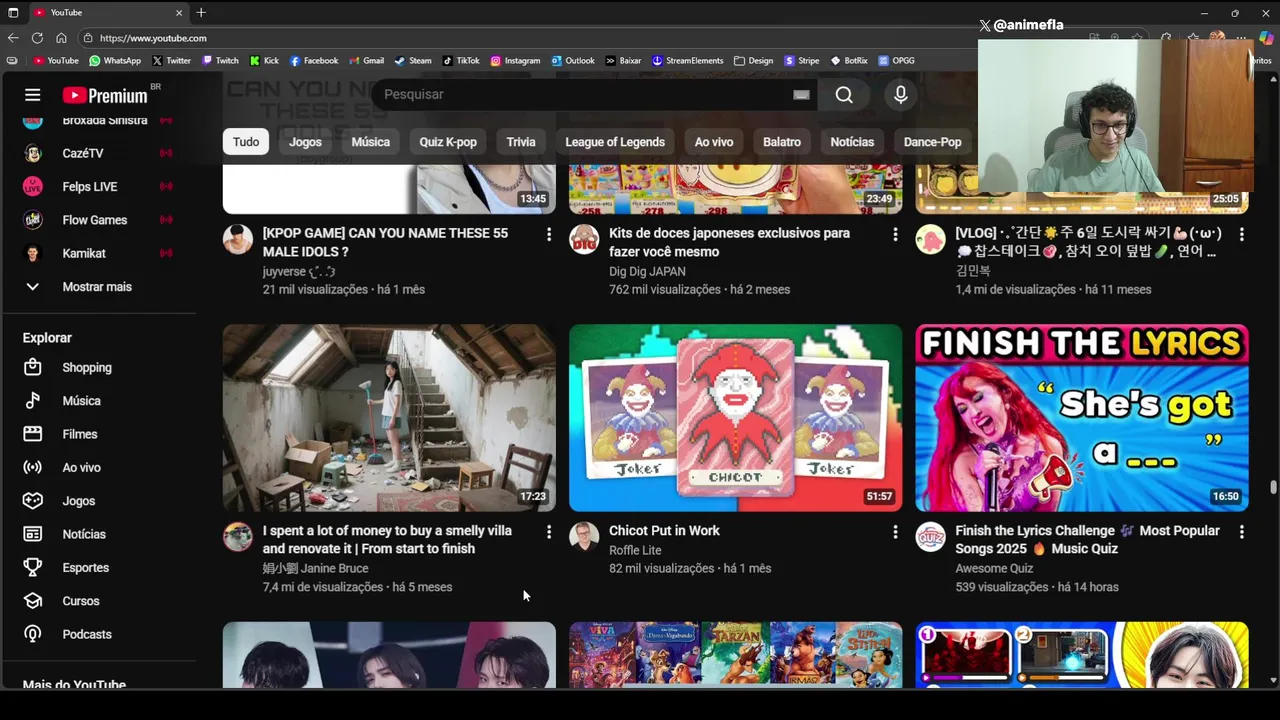The width and height of the screenshot is (1280, 720).
Task: Open Twitch bookmark
Action: [220, 60]
